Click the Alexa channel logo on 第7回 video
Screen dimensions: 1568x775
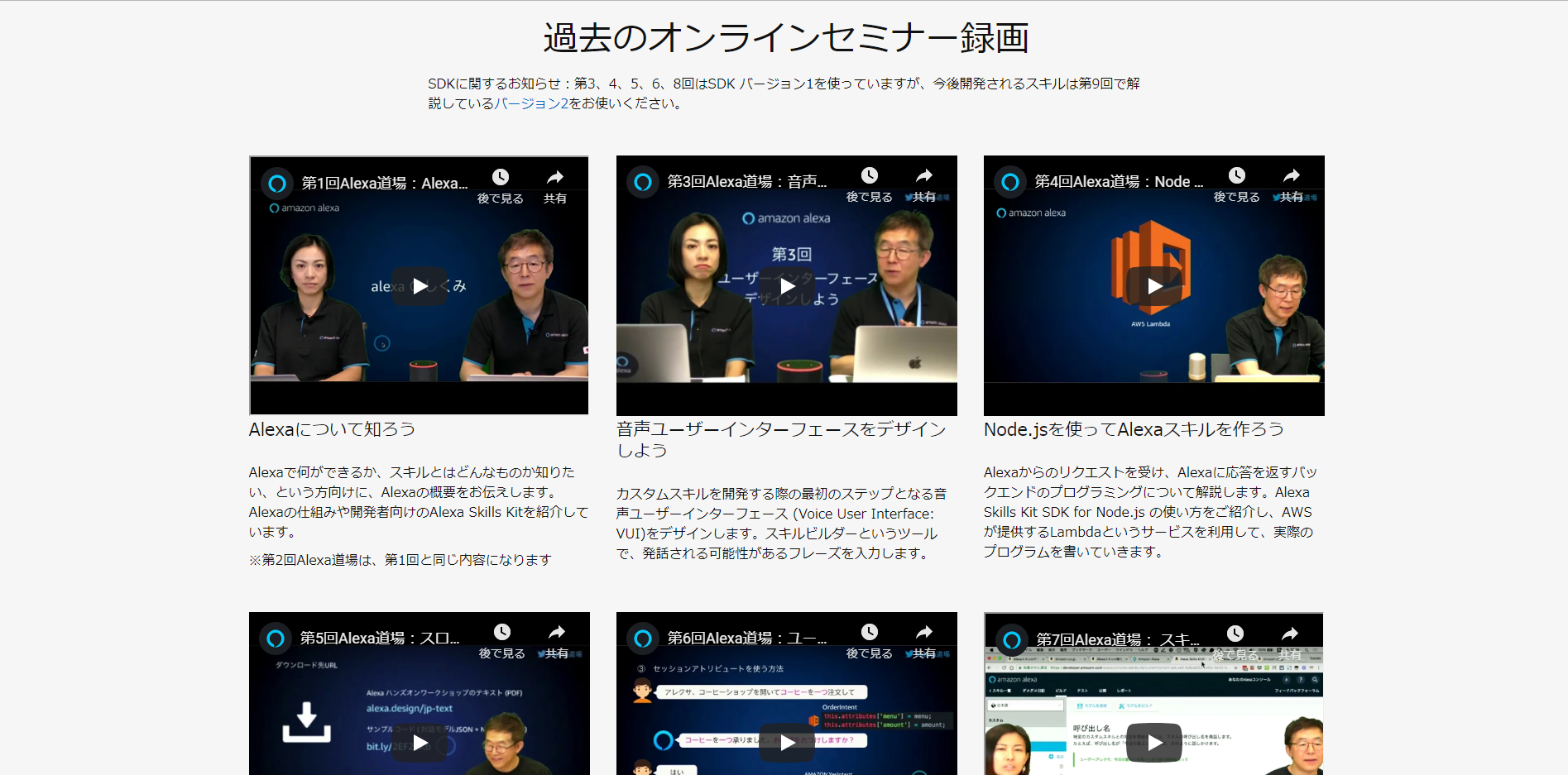pos(1012,639)
